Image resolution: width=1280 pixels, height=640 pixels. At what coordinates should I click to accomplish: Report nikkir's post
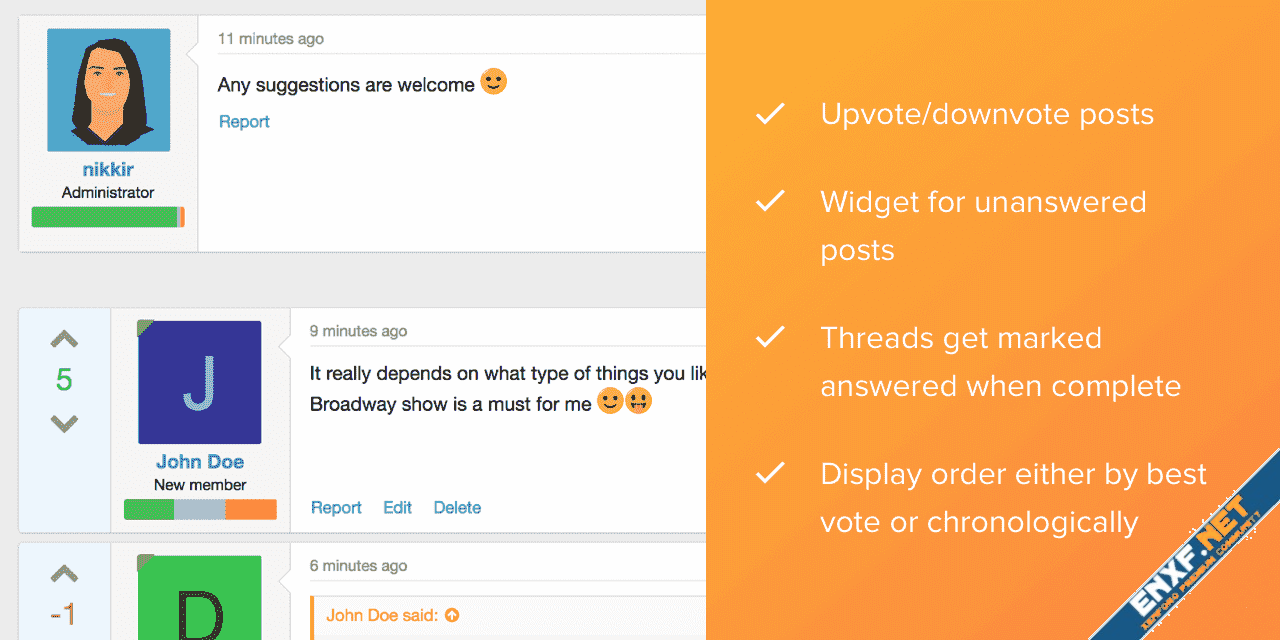click(244, 122)
